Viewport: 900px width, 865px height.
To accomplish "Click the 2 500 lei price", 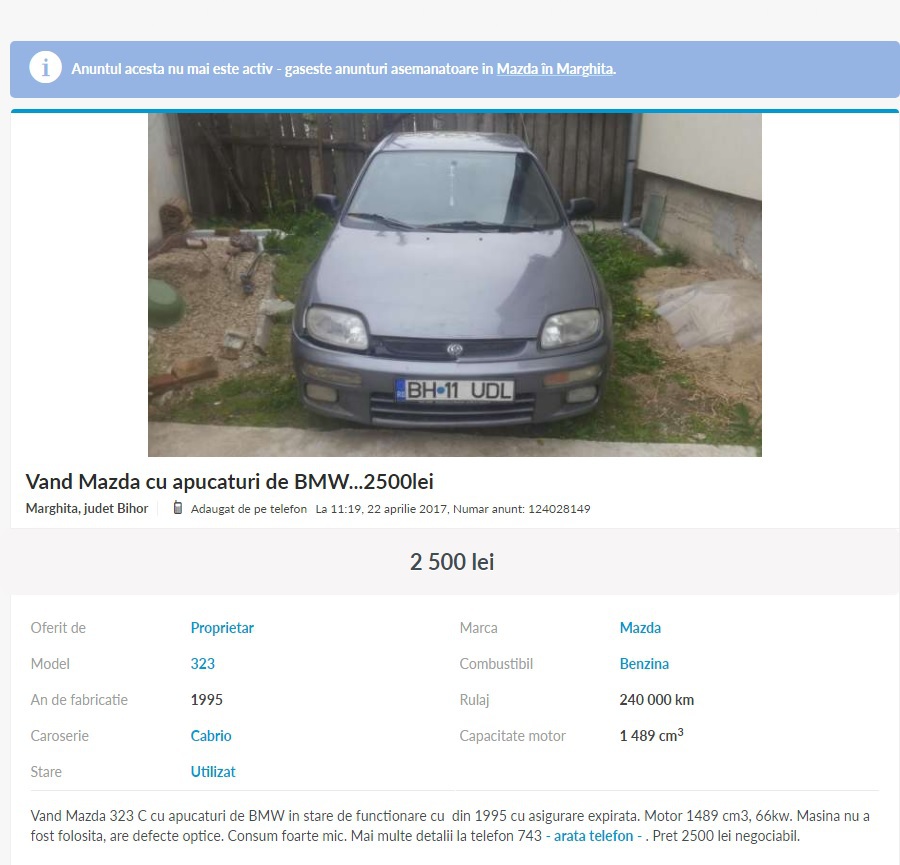I will coord(452,562).
